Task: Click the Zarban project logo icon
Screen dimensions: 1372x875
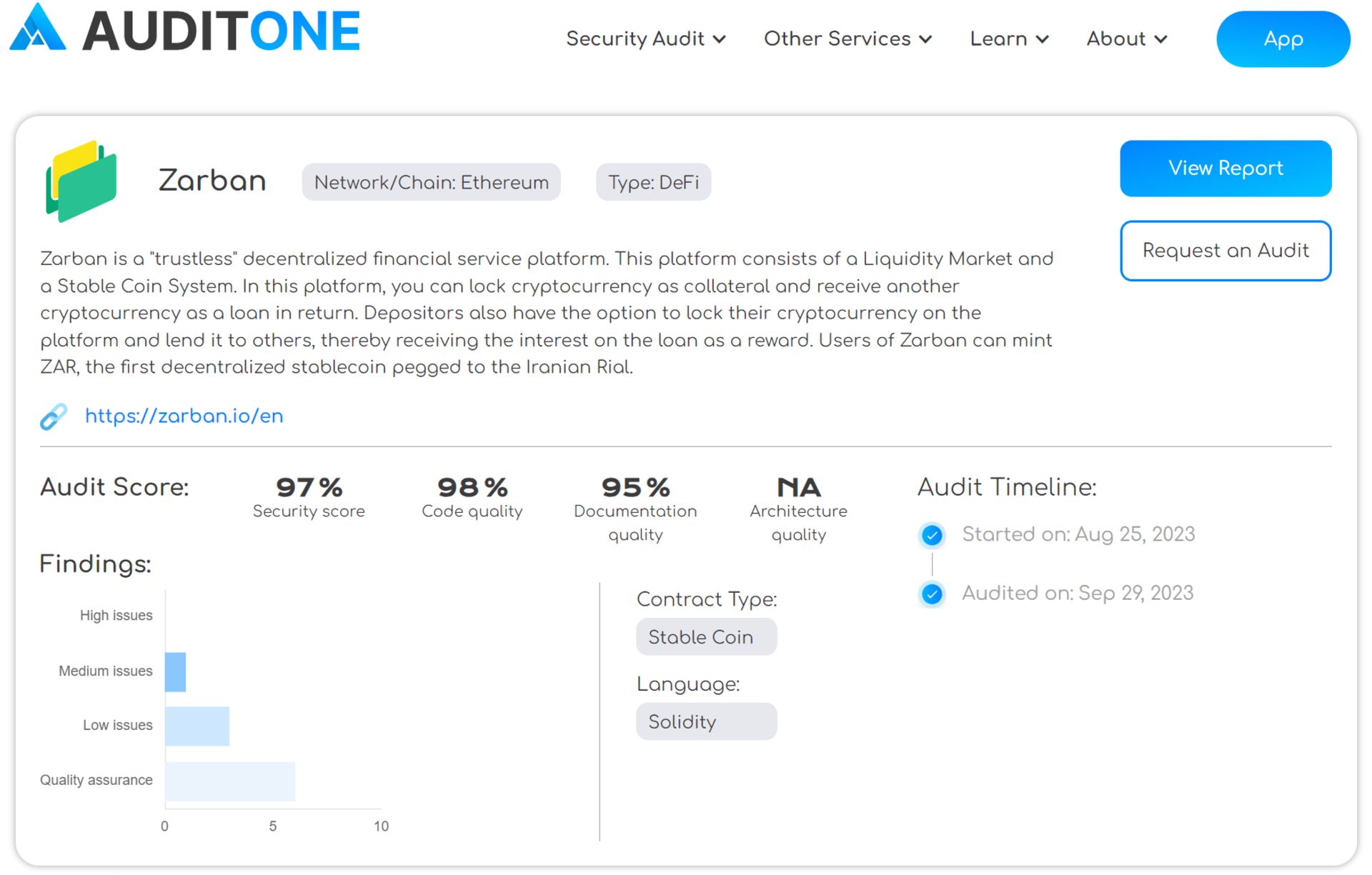Action: 81,181
